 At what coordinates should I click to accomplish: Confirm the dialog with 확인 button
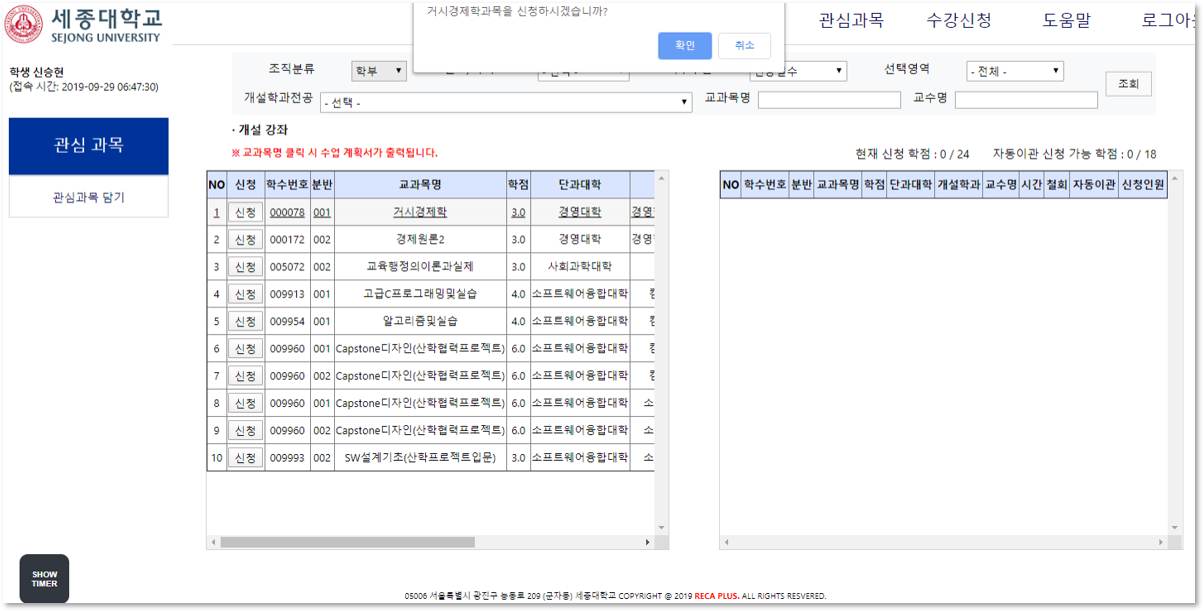click(685, 46)
